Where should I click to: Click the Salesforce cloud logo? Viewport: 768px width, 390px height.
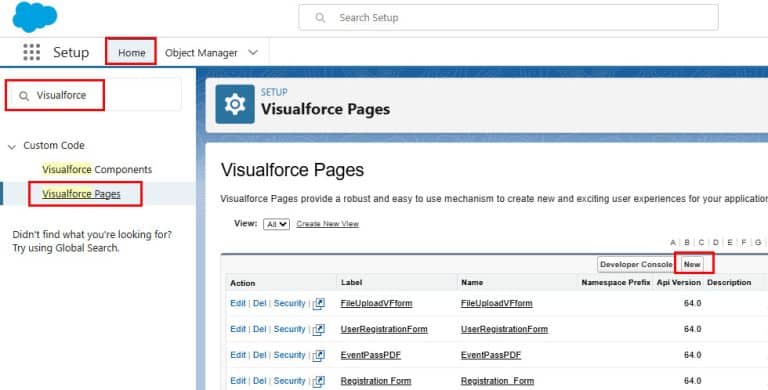click(35, 16)
